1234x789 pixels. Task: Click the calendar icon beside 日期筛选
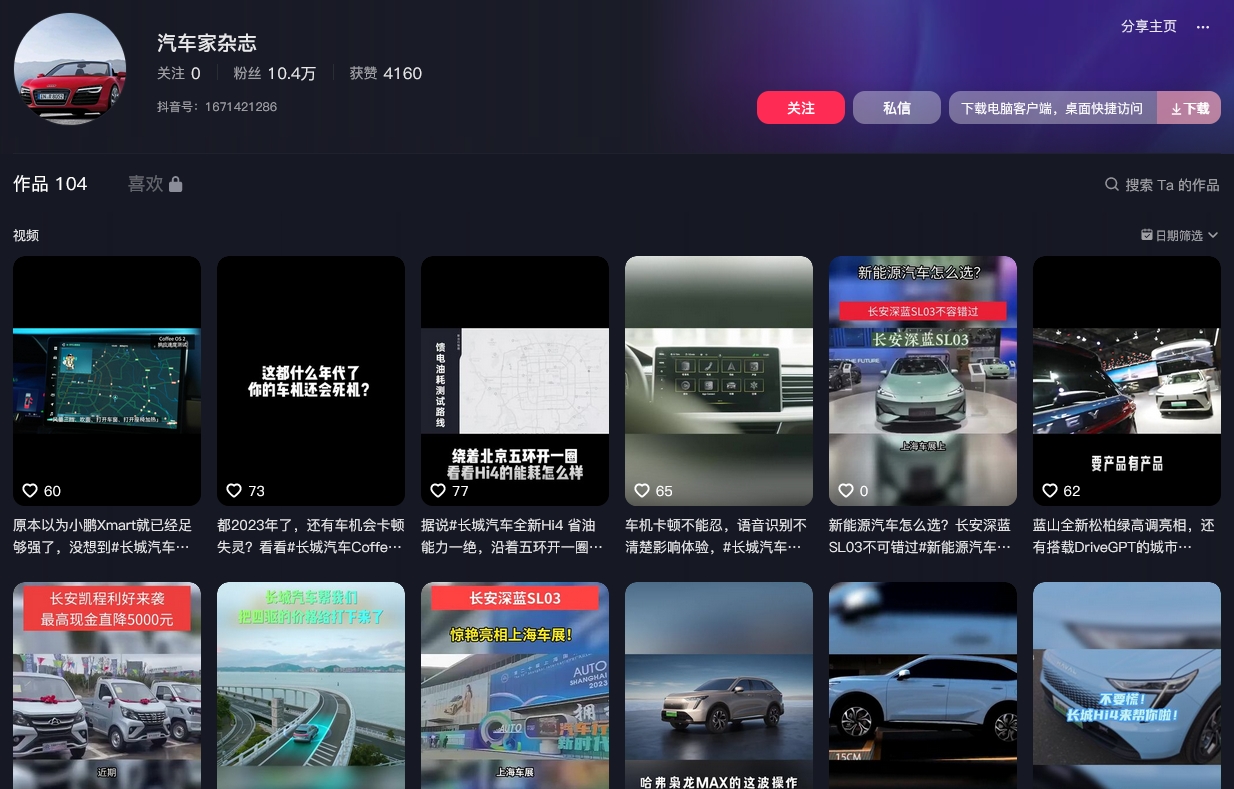(1147, 235)
